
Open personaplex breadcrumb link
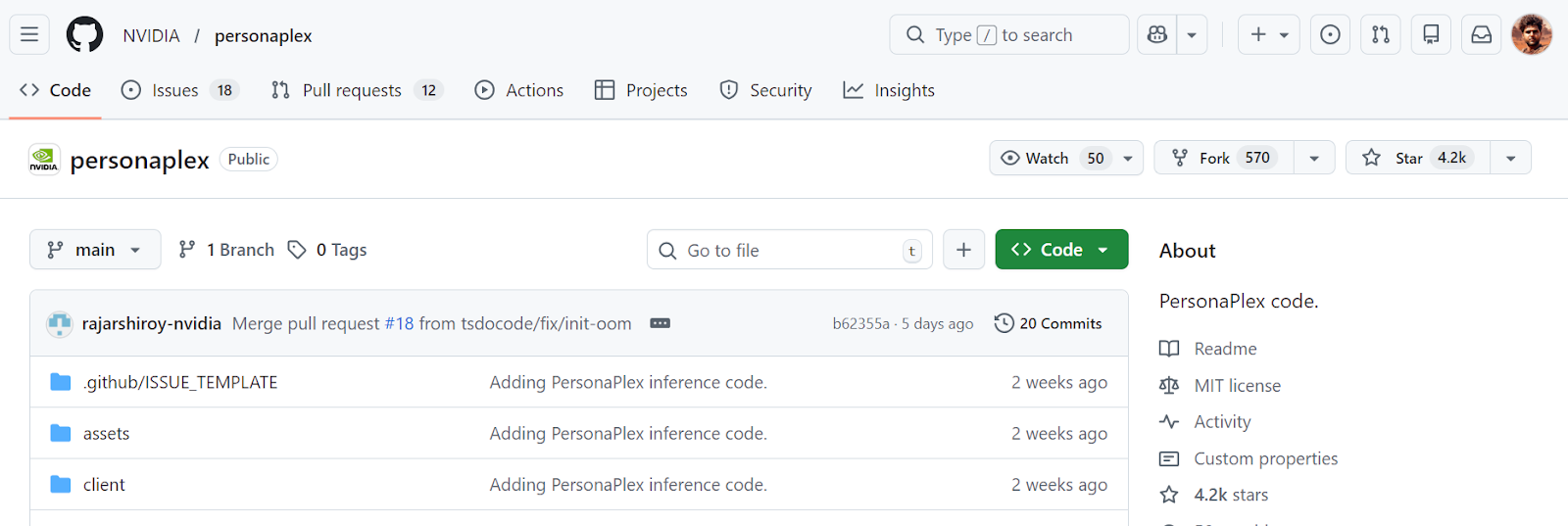[263, 35]
